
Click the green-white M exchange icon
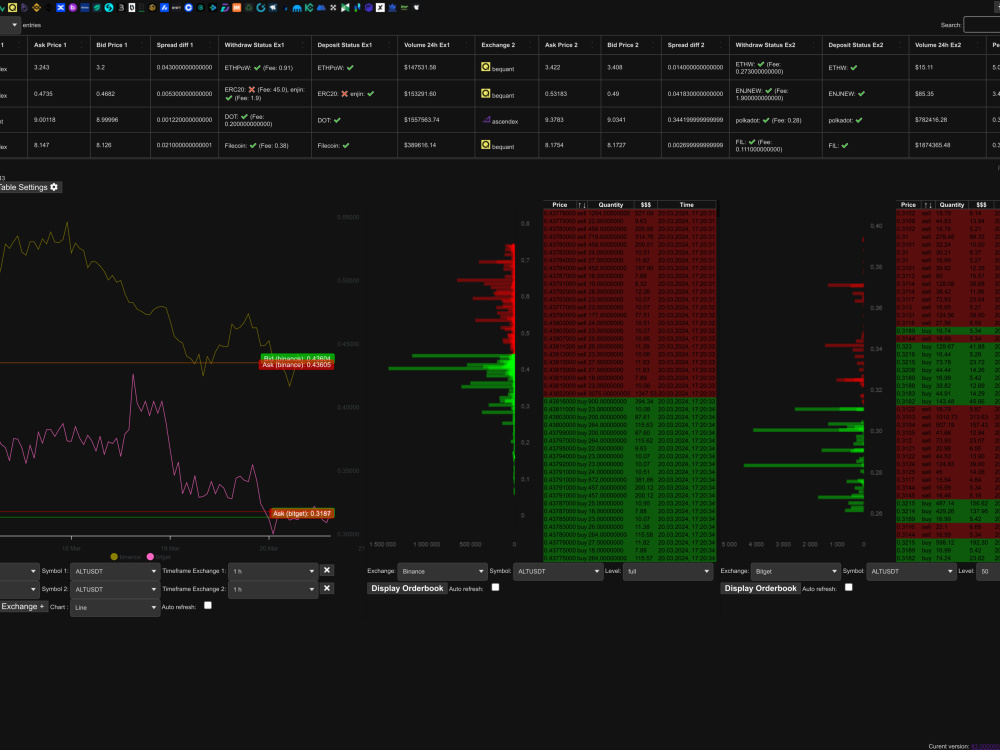point(345,8)
